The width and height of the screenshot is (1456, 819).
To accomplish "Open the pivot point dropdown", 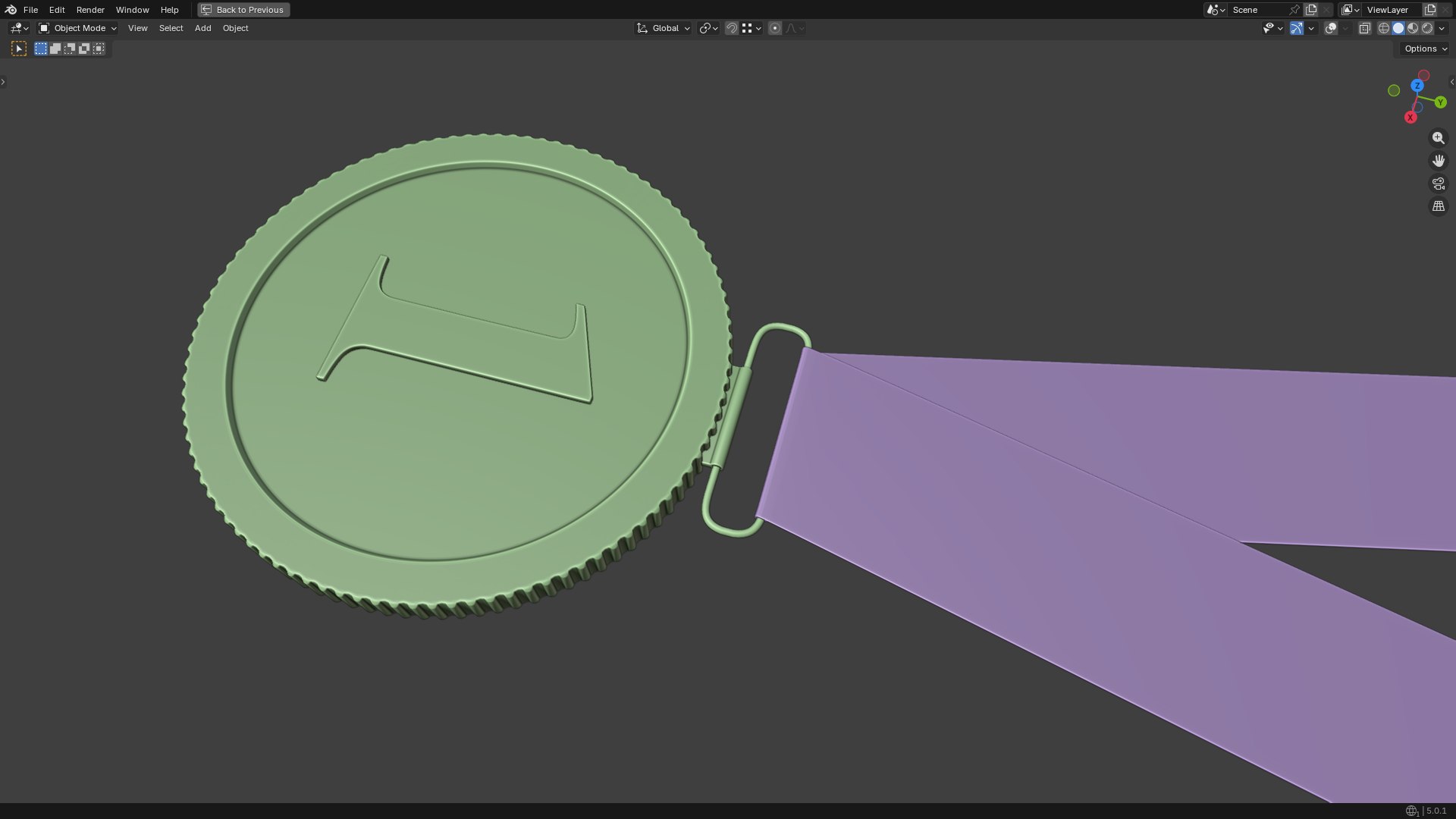I will (x=708, y=28).
